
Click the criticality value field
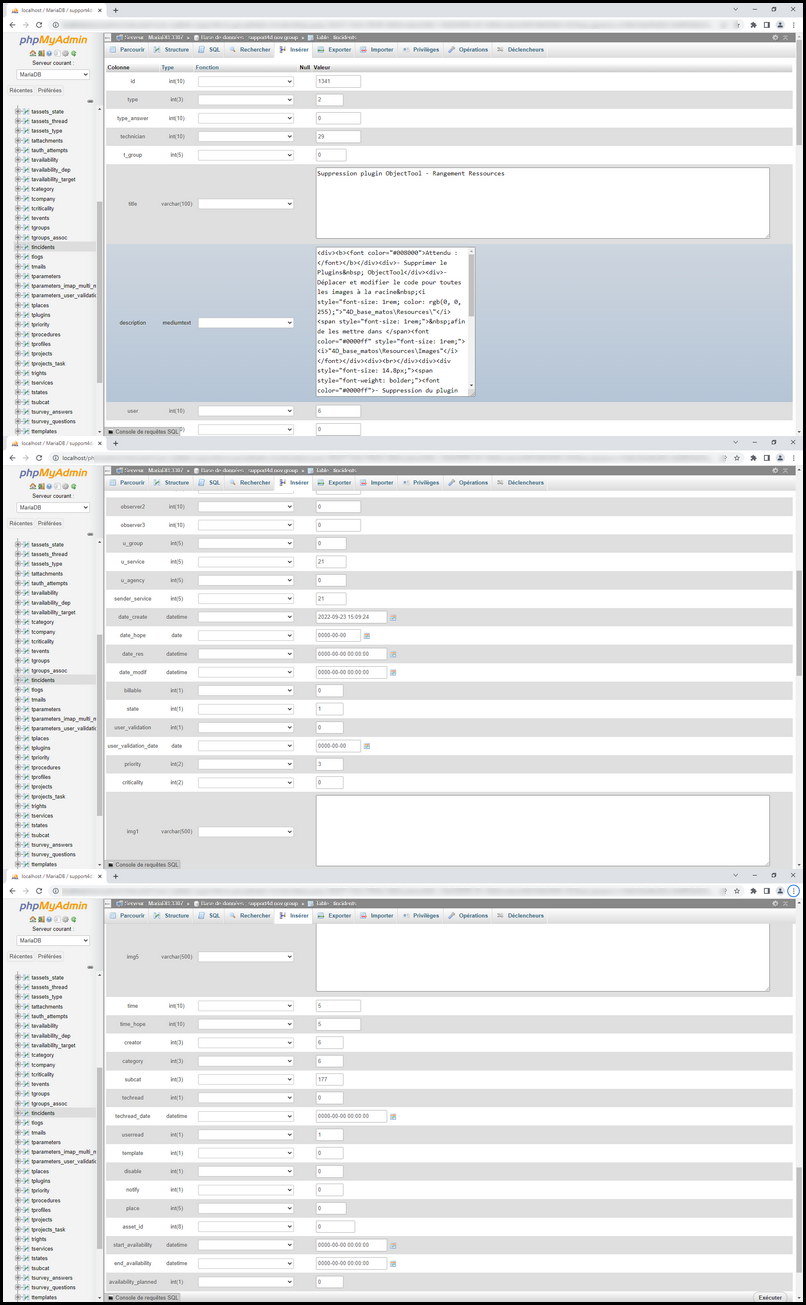(330, 783)
